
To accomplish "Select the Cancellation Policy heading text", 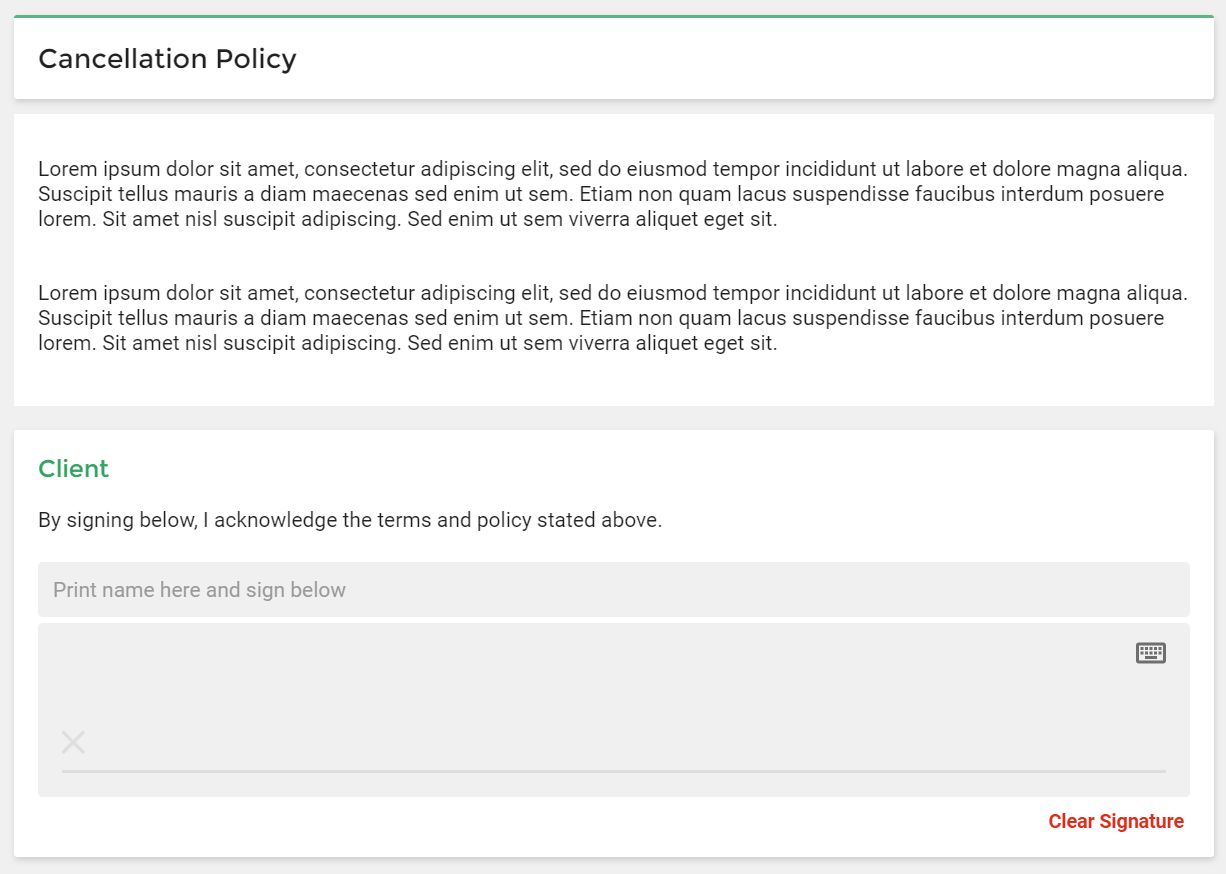I will point(167,59).
